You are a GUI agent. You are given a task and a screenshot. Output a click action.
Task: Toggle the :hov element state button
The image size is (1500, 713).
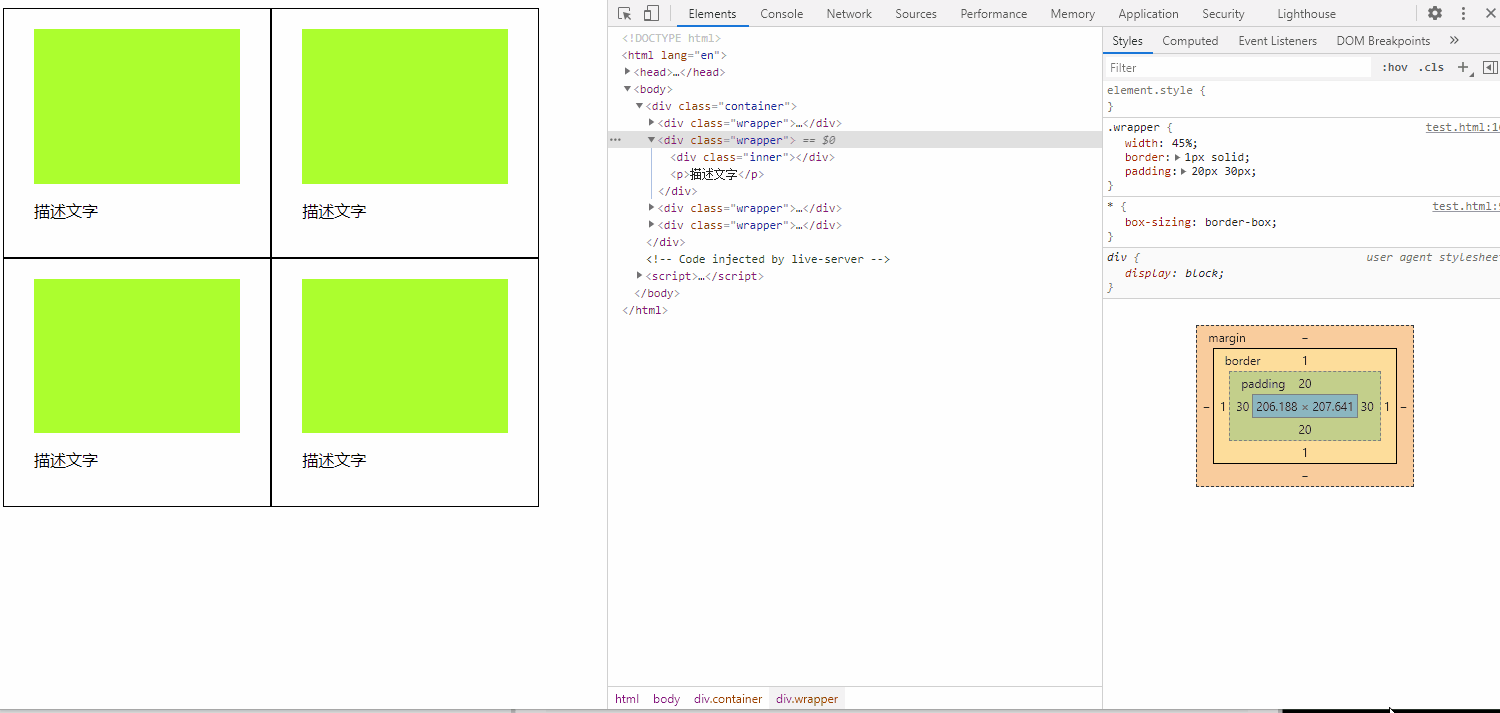tap(1395, 67)
